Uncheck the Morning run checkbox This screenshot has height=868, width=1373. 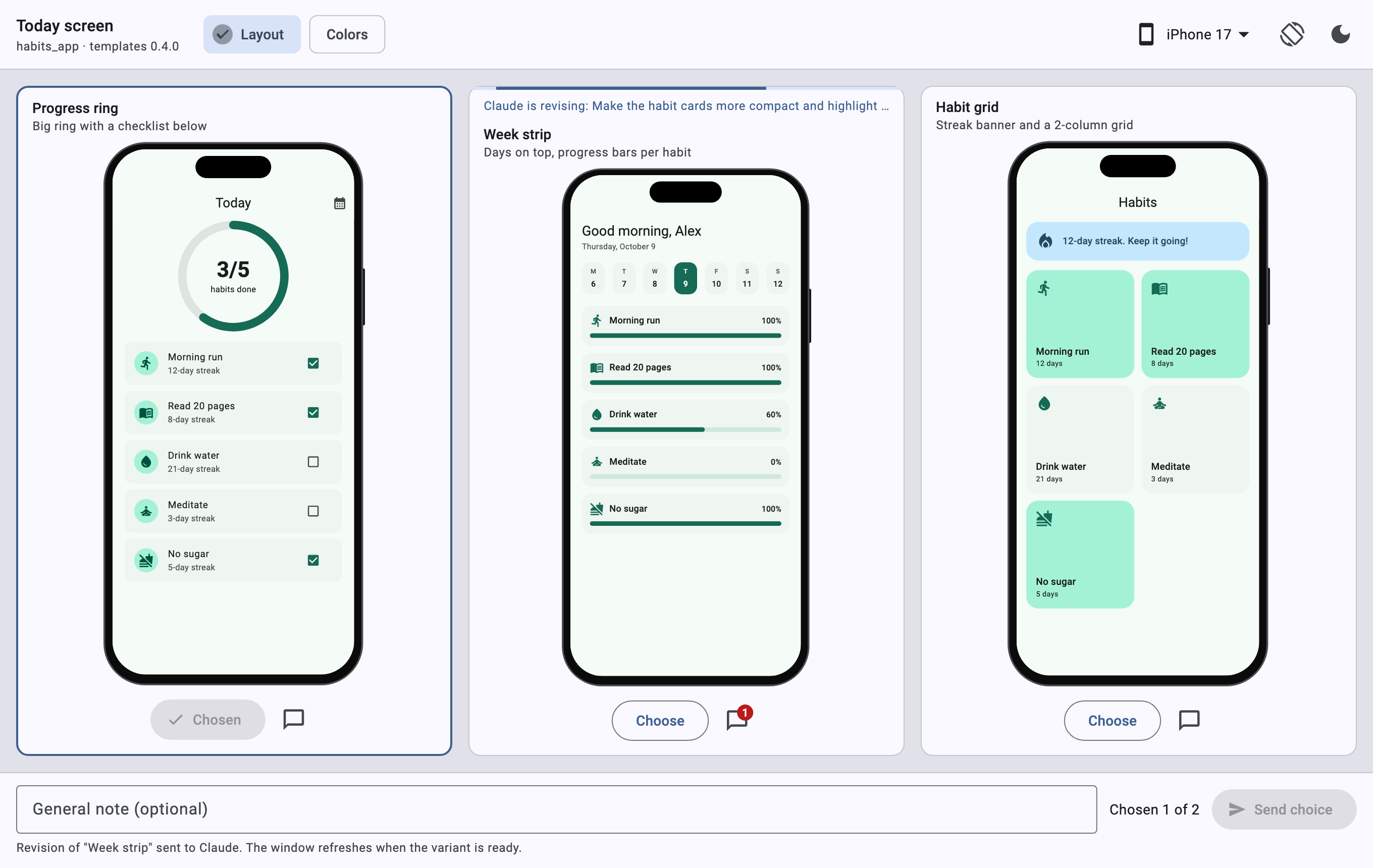pos(313,363)
